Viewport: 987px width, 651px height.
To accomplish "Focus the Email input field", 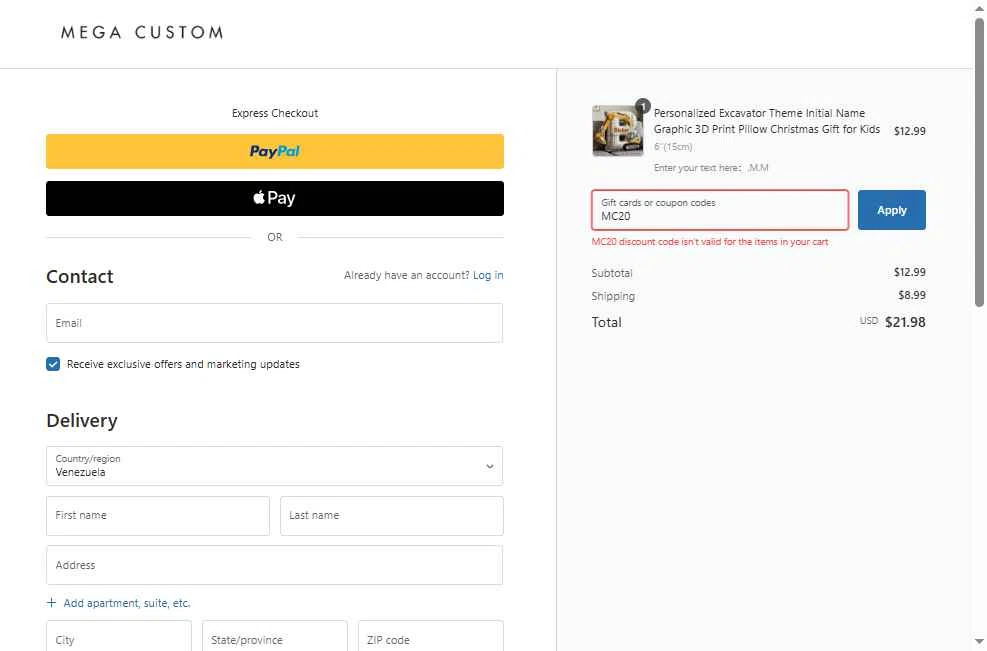I will pos(274,323).
